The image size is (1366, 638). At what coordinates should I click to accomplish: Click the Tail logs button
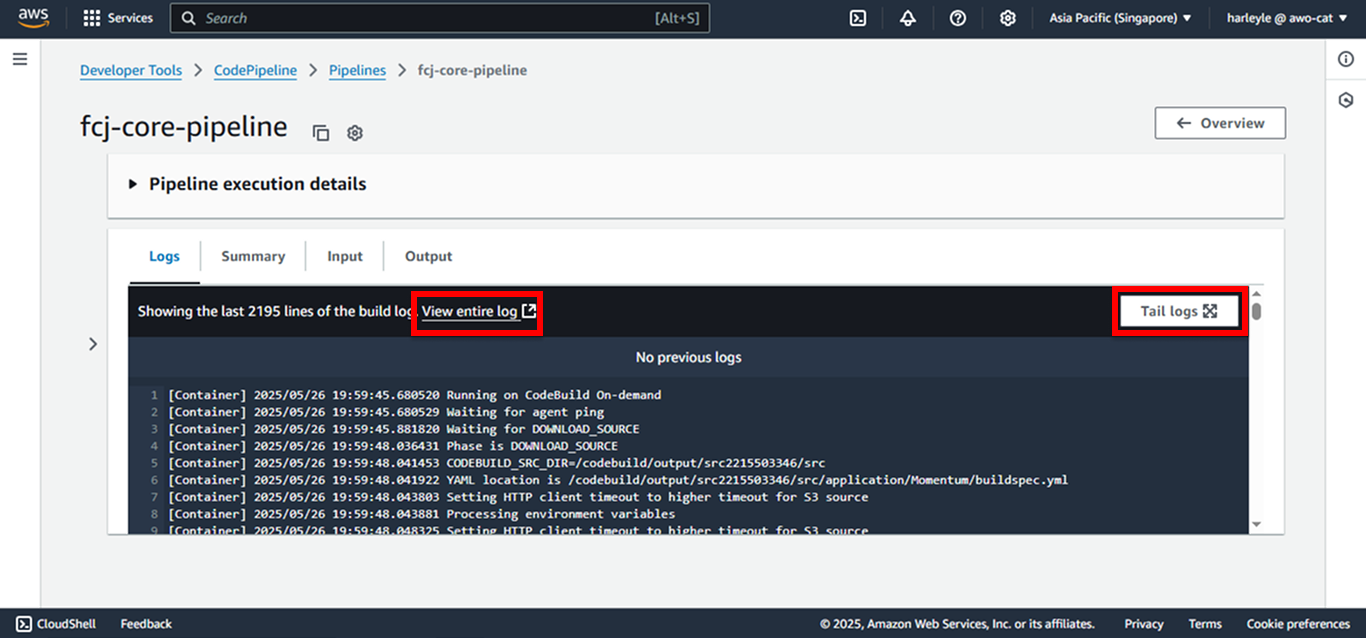1179,311
